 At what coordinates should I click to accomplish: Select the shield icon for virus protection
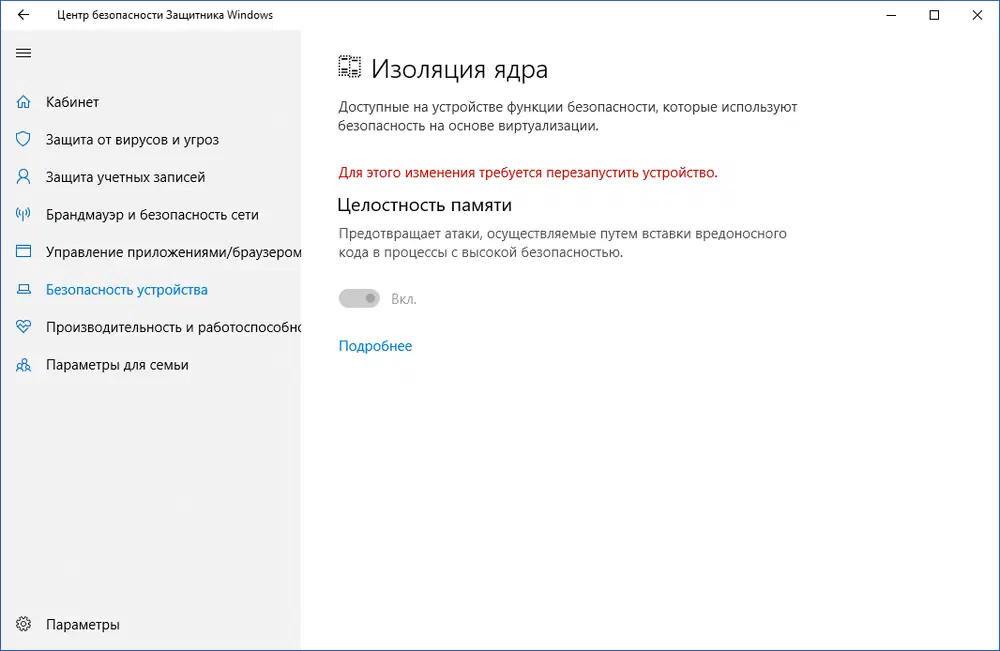pyautogui.click(x=23, y=140)
